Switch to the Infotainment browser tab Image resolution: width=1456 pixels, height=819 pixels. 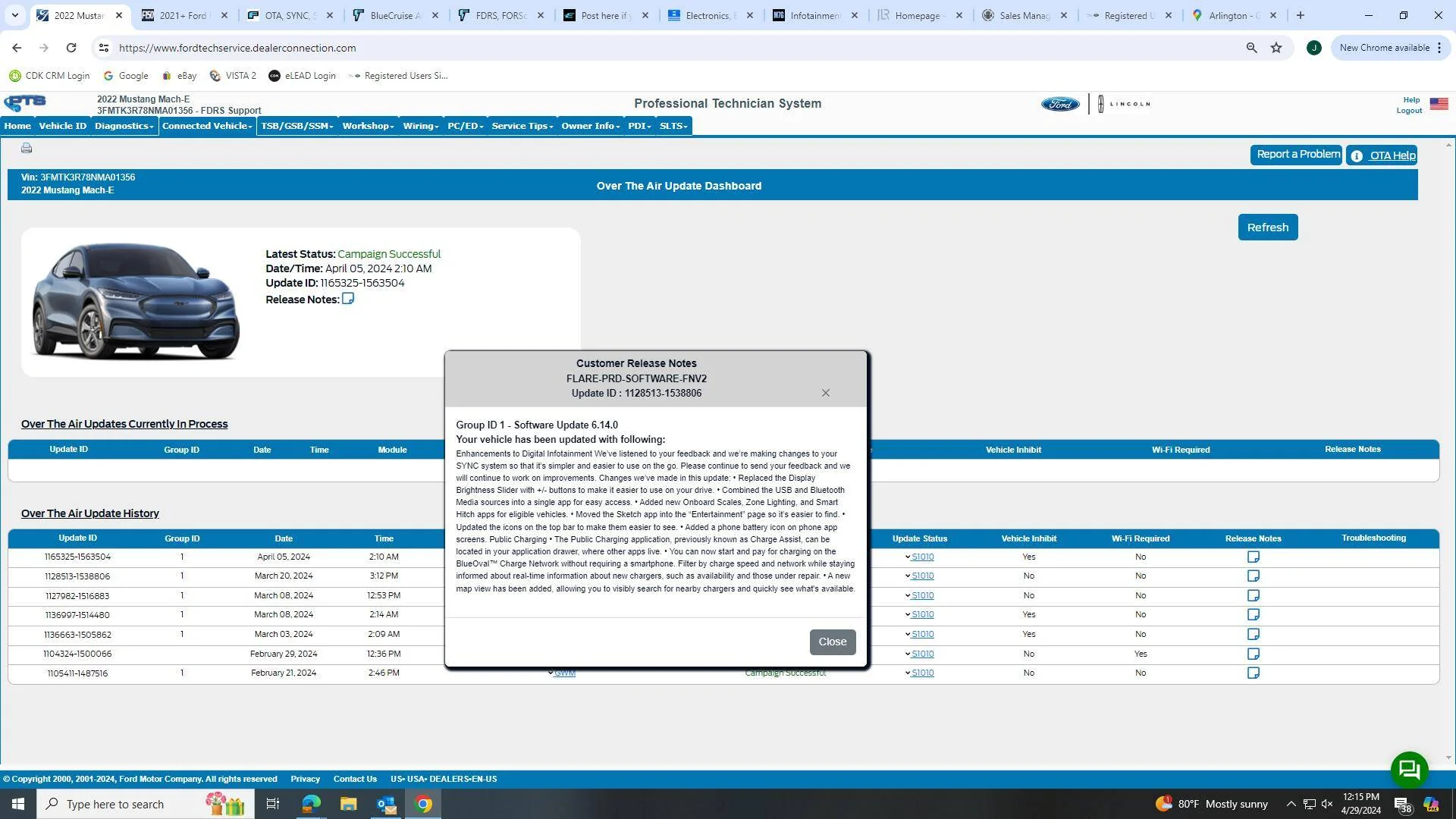point(816,15)
